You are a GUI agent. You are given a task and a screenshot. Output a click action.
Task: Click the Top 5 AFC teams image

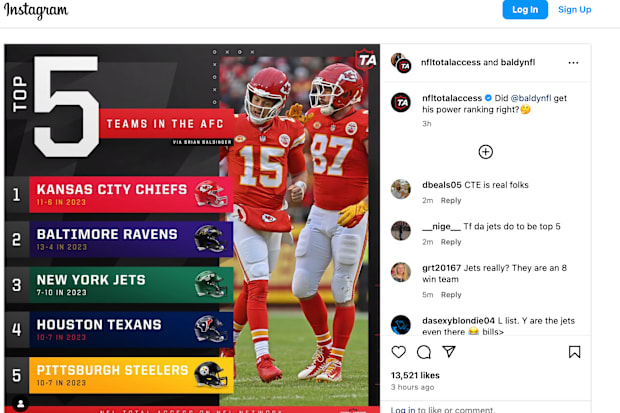click(x=193, y=225)
